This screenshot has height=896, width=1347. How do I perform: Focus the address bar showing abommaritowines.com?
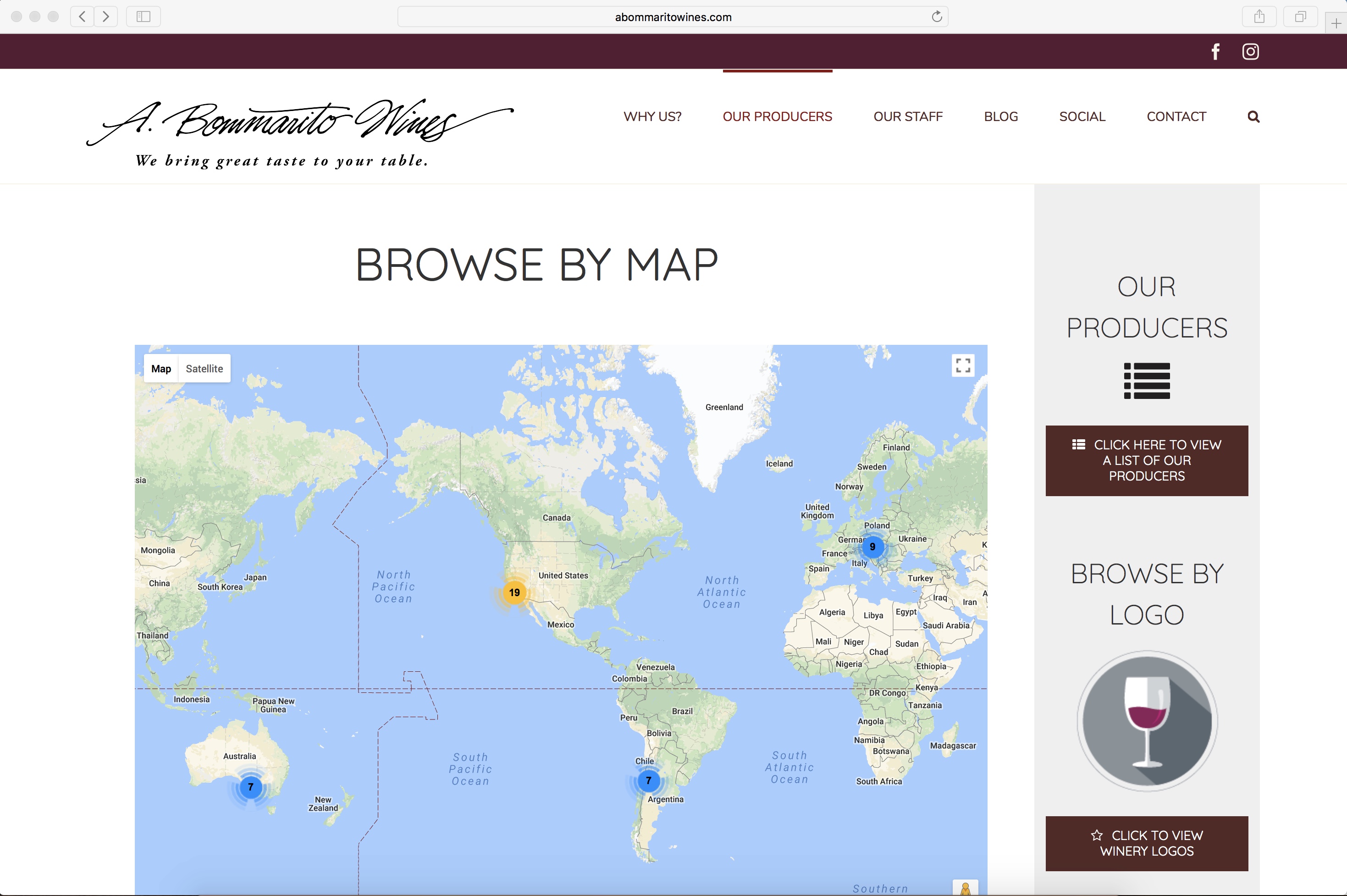click(673, 17)
